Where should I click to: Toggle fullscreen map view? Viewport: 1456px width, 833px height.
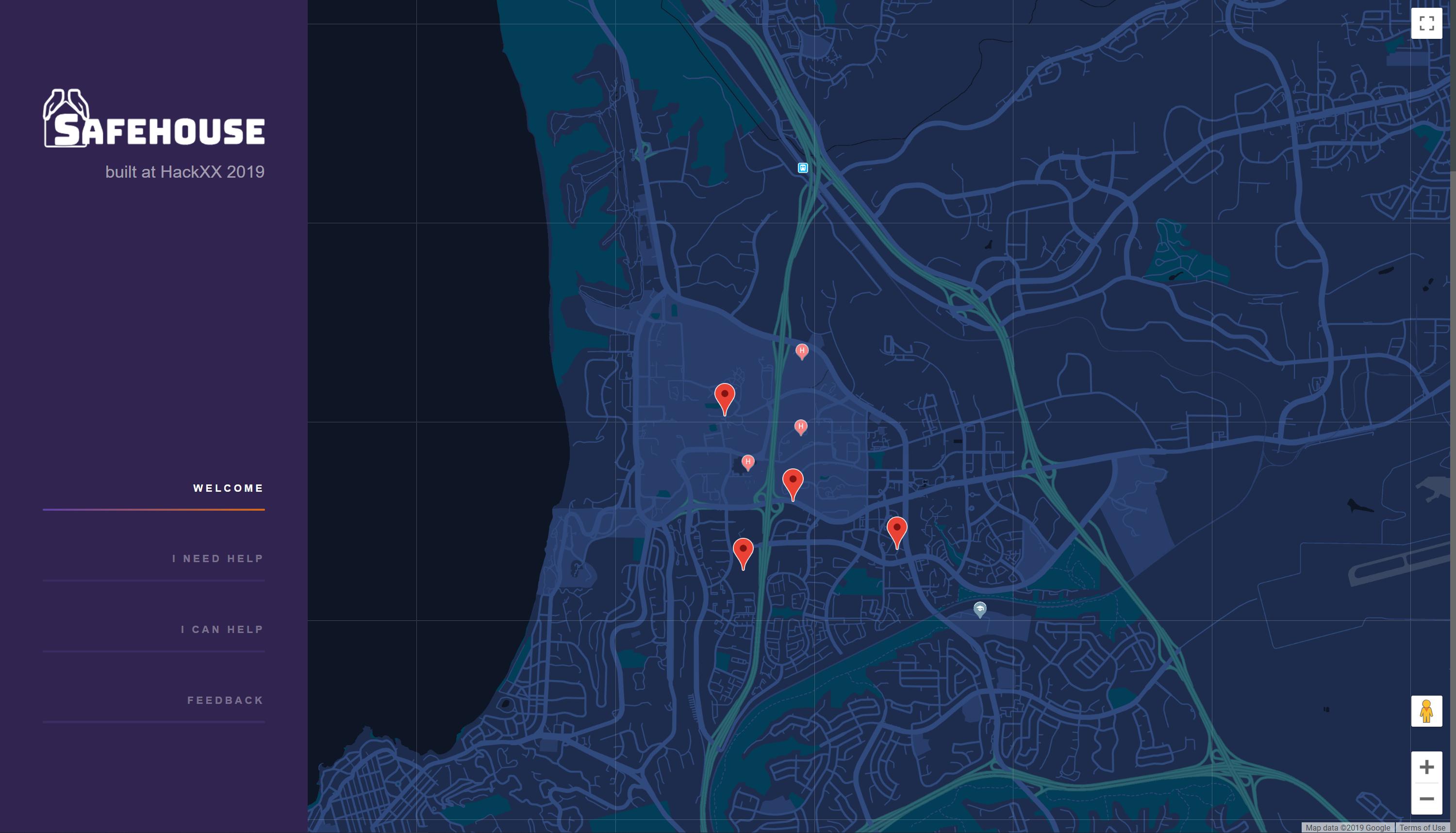pos(1426,23)
